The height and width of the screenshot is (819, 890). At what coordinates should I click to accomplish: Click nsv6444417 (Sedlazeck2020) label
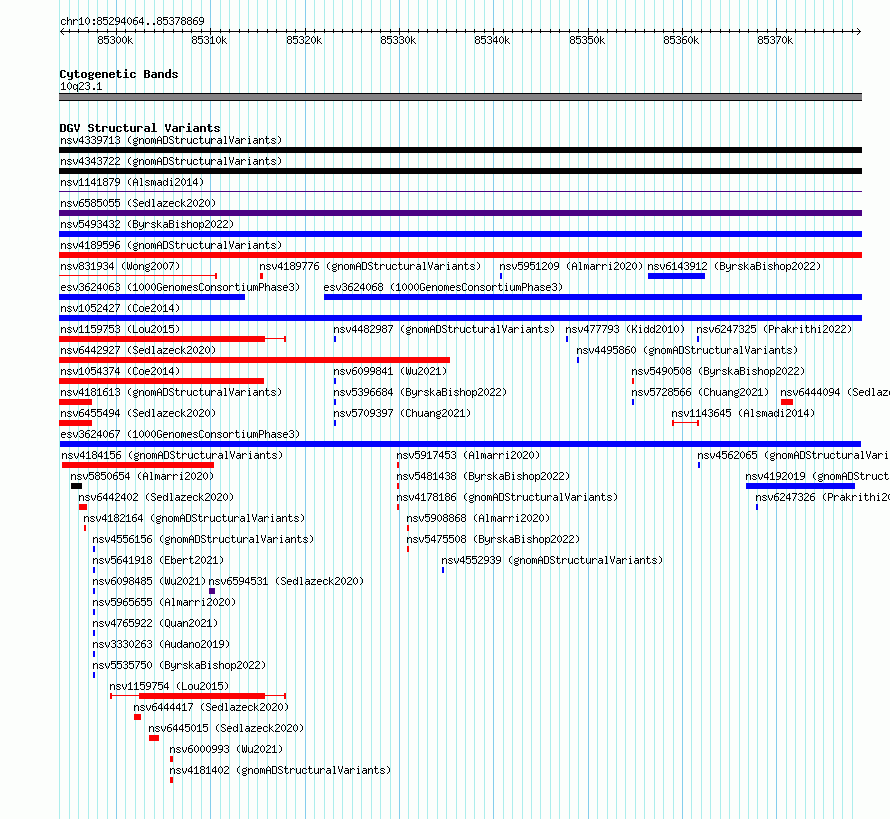pyautogui.click(x=211, y=707)
